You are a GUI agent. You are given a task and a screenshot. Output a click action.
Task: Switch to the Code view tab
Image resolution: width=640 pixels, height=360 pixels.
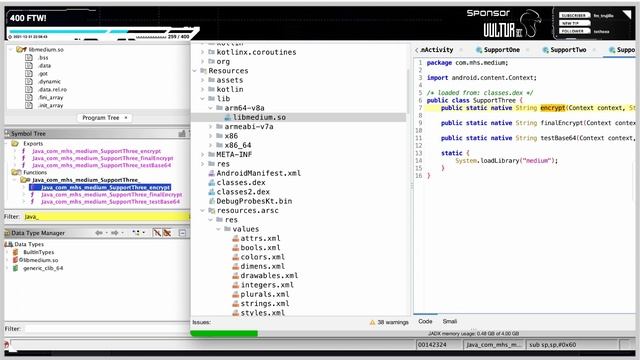425,322
